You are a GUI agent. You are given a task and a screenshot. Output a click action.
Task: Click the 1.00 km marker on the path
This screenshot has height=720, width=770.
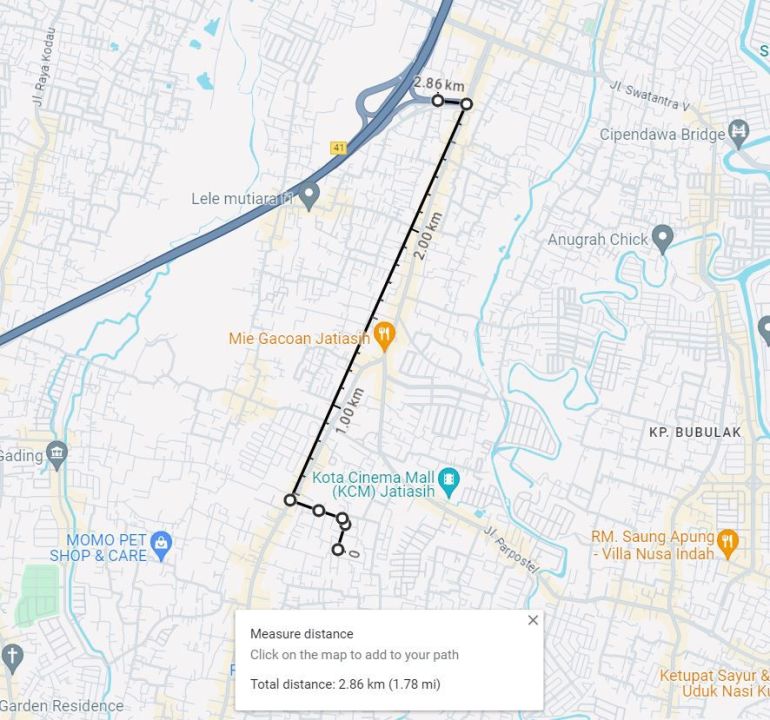pos(349,412)
